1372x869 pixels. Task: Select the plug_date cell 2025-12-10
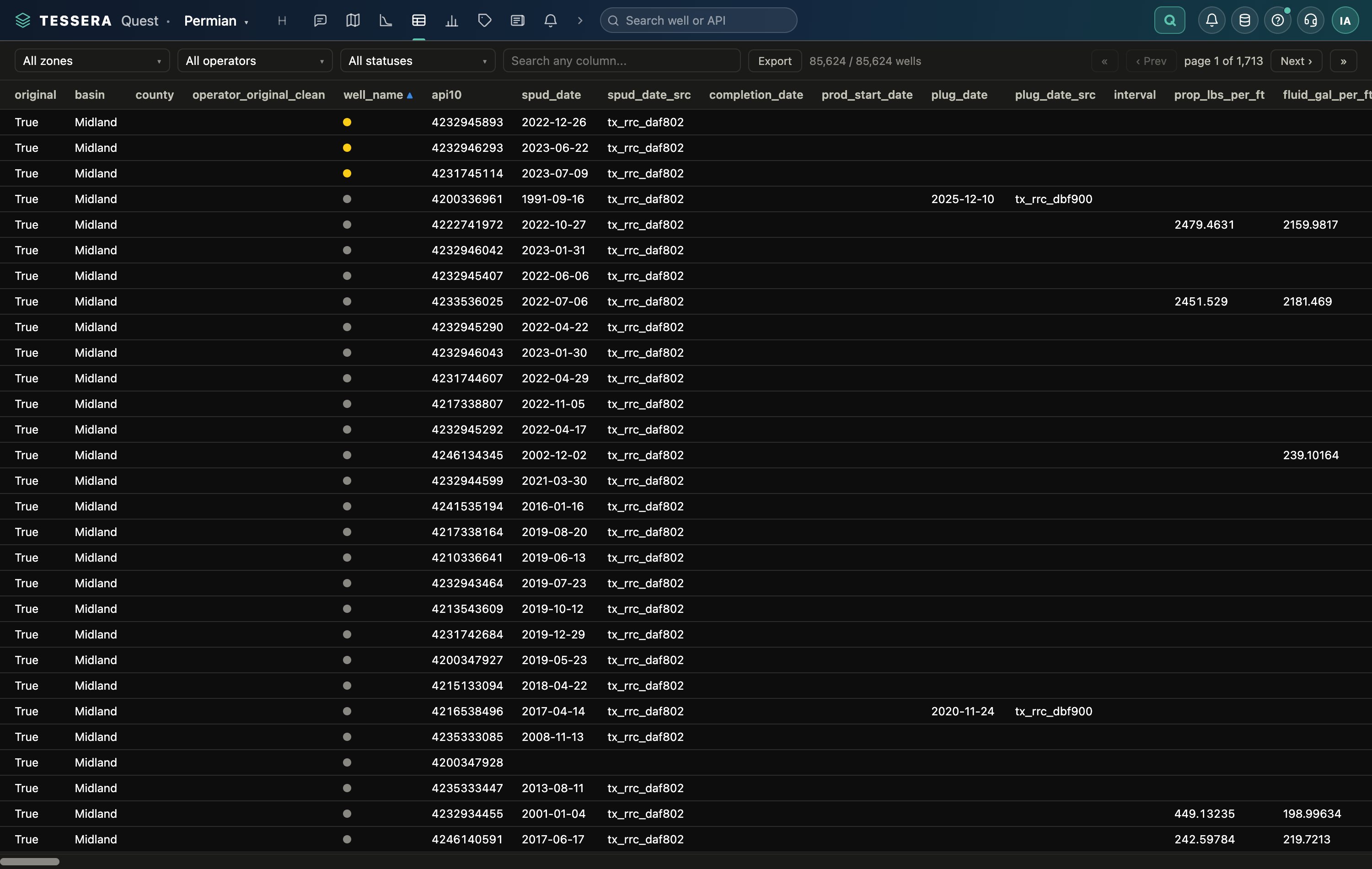962,199
